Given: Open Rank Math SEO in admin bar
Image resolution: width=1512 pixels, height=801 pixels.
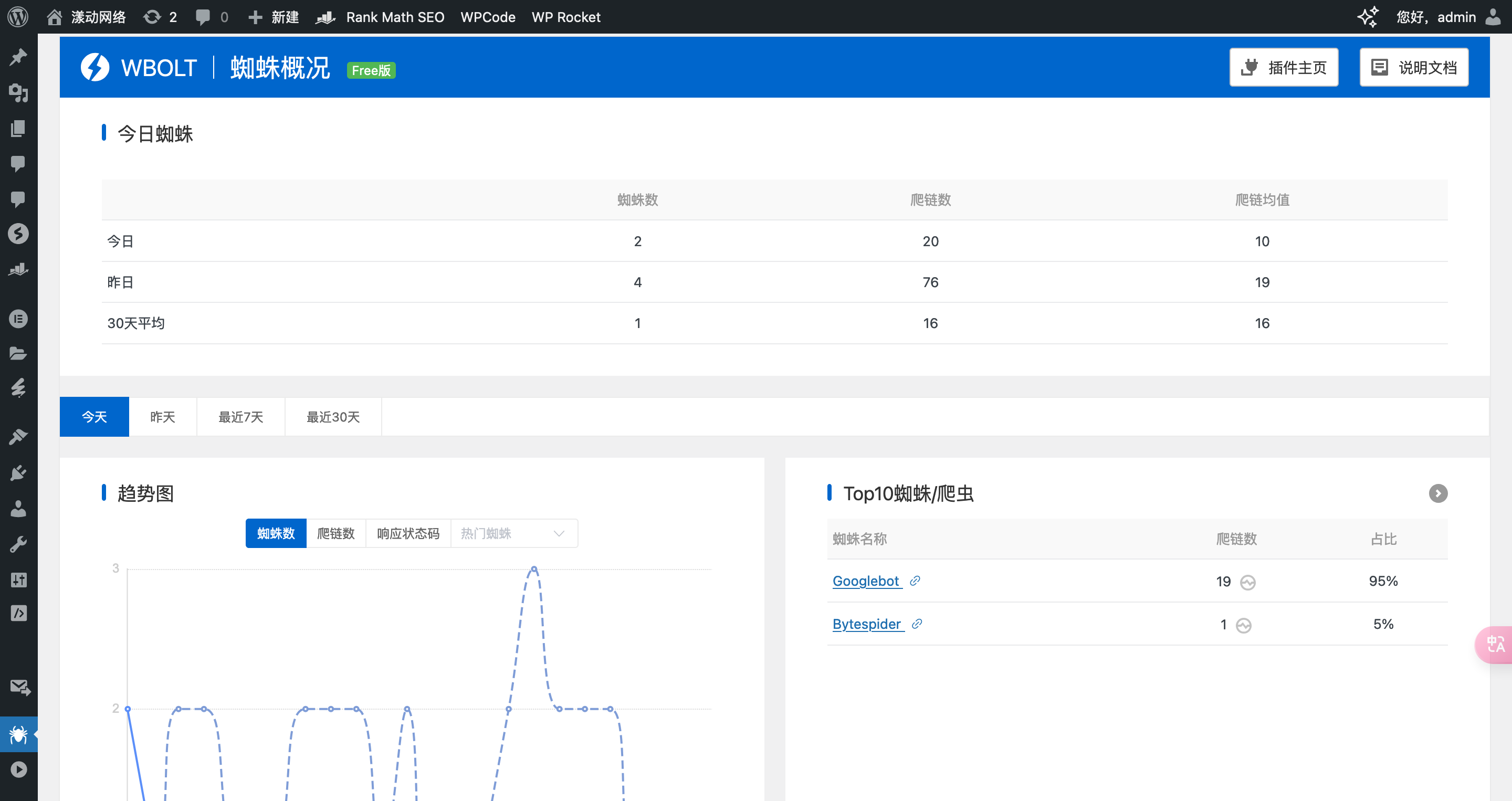Looking at the screenshot, I should click(x=380, y=16).
